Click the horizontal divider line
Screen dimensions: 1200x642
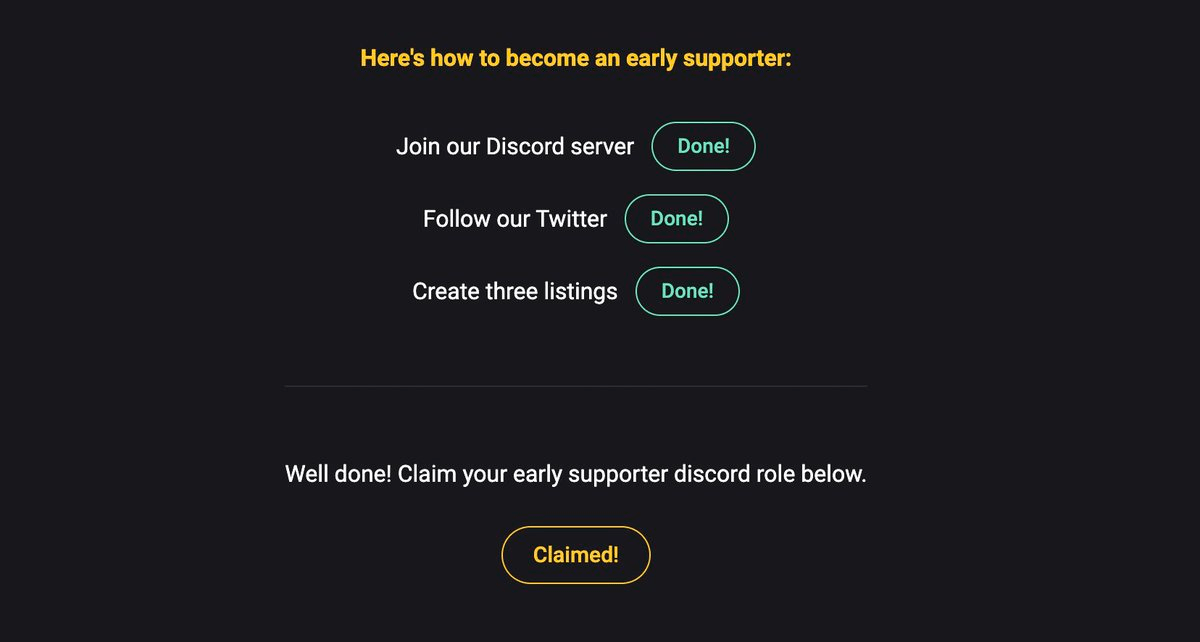(x=575, y=386)
